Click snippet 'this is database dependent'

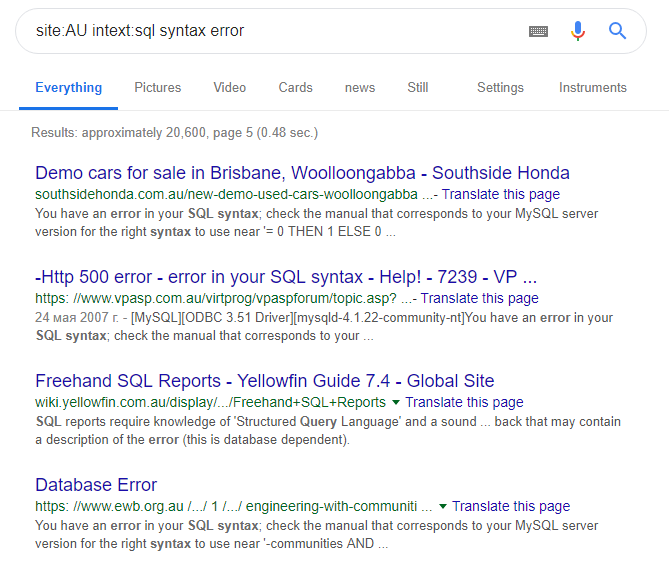(266, 439)
